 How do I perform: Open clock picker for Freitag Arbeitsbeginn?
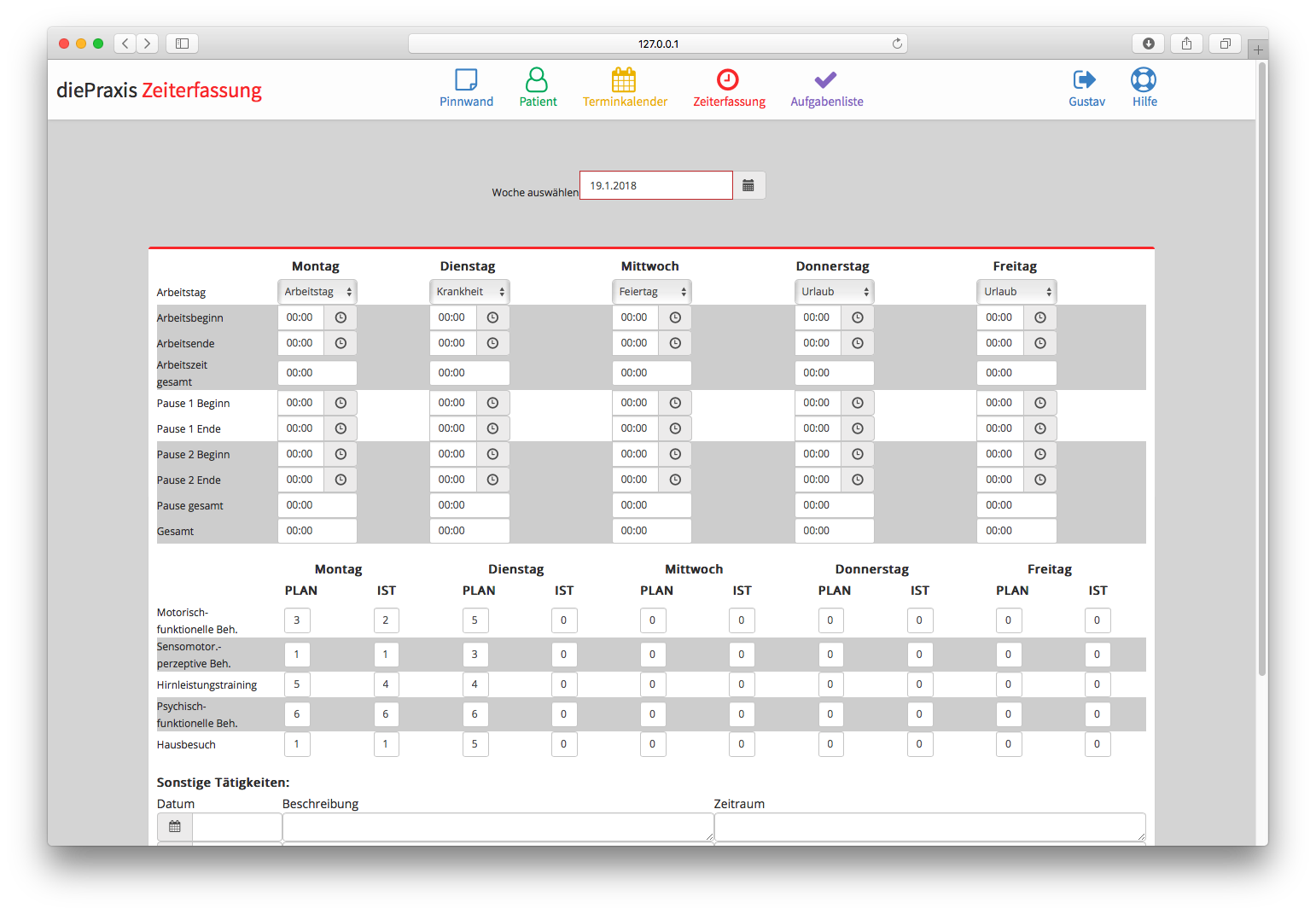tap(1040, 317)
